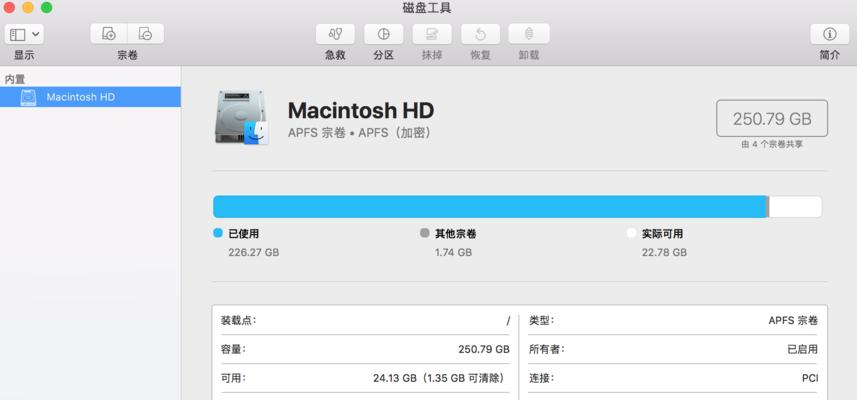Click the blue 已使用 legend dot
The image size is (857, 400).
pyautogui.click(x=218, y=233)
